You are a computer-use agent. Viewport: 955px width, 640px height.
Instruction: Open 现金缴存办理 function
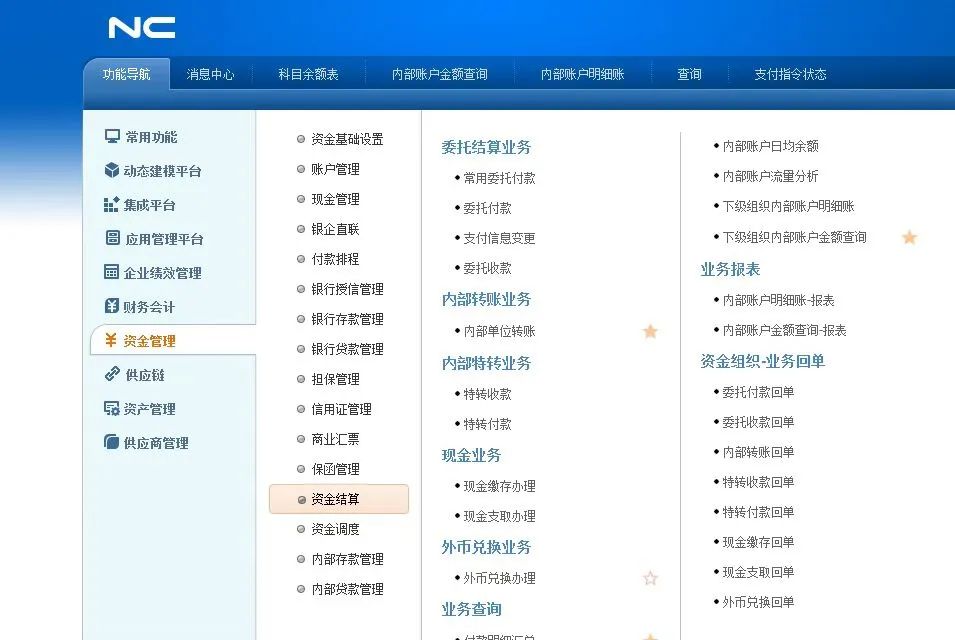pos(499,486)
